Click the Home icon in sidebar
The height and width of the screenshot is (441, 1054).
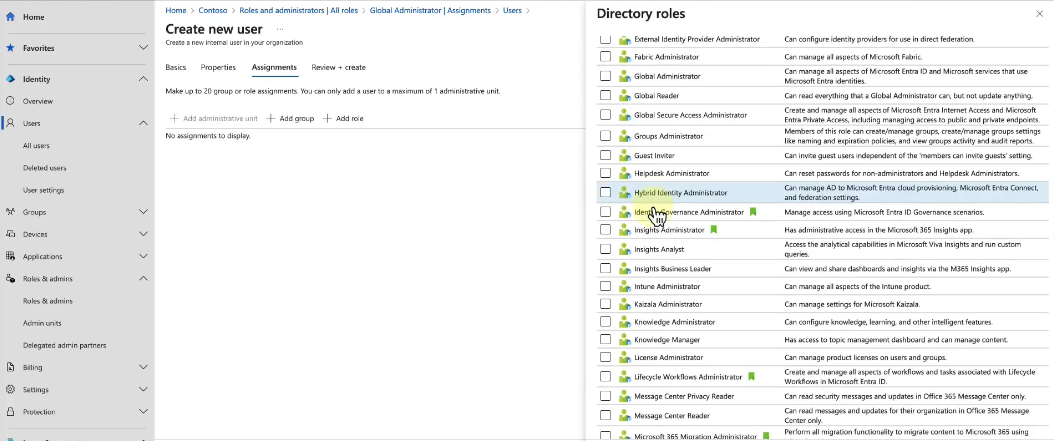click(x=10, y=17)
